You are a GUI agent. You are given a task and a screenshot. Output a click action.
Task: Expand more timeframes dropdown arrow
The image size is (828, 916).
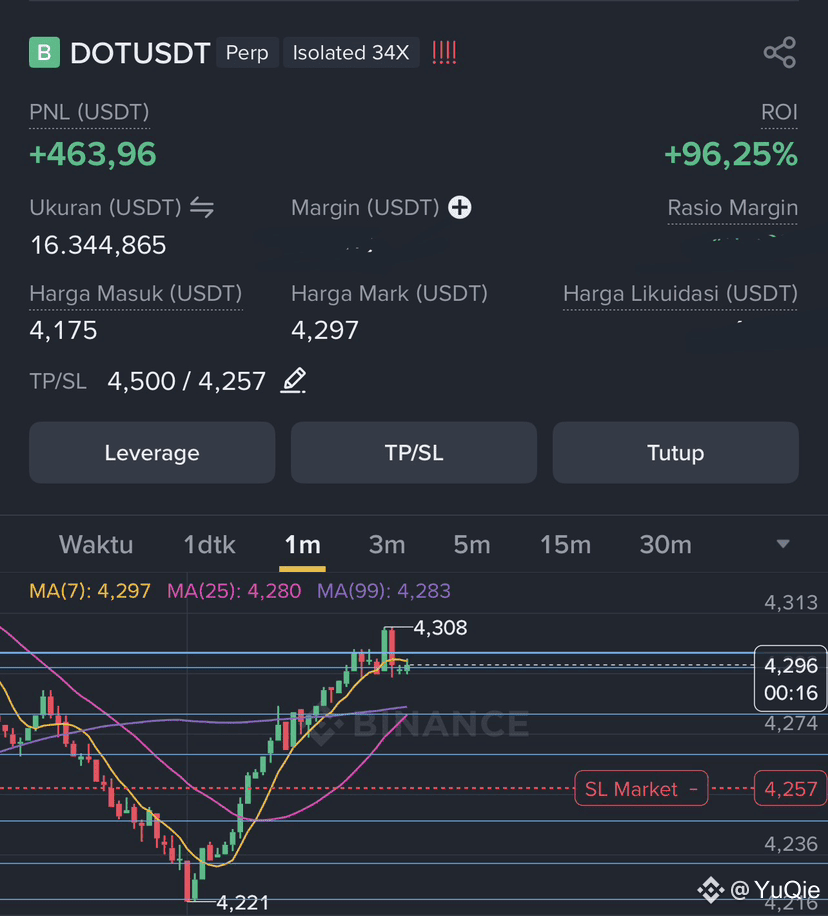point(783,544)
